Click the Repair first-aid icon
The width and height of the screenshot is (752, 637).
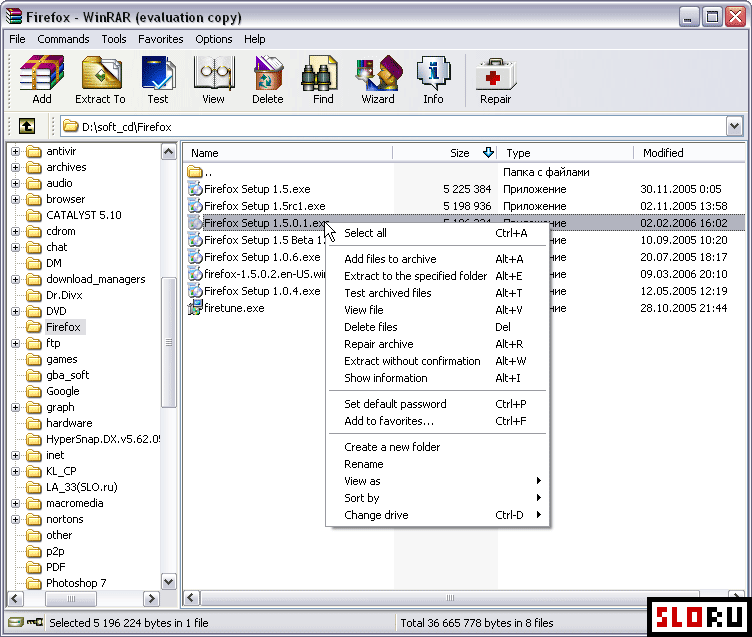point(495,74)
